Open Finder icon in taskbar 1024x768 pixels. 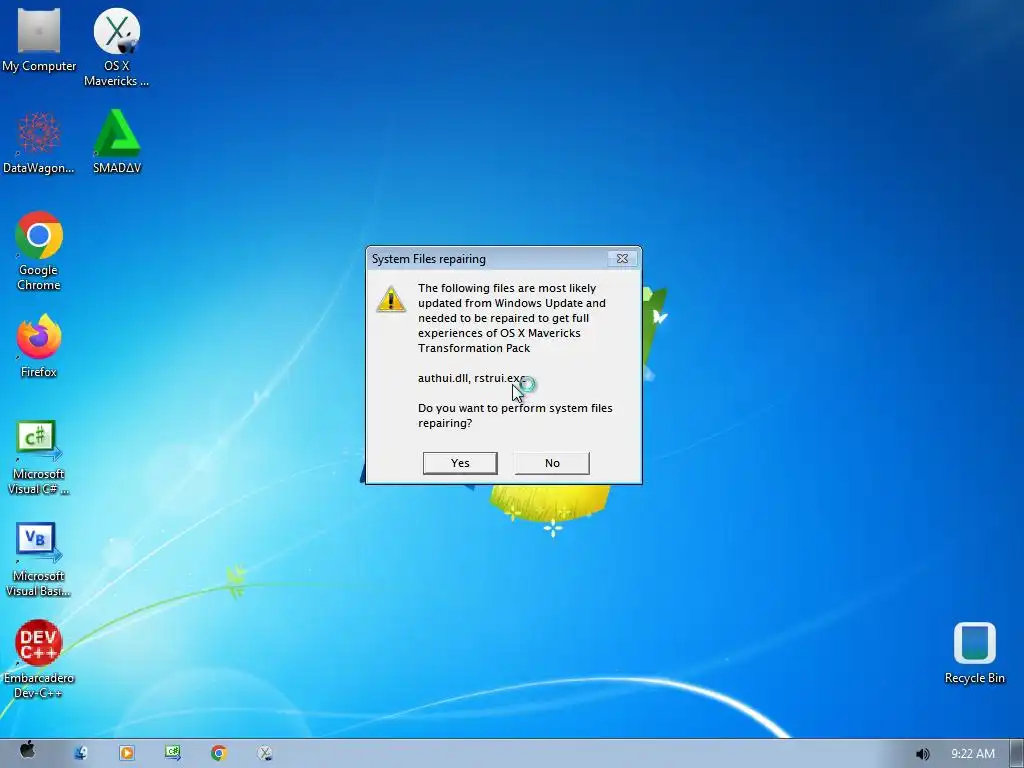[x=81, y=753]
